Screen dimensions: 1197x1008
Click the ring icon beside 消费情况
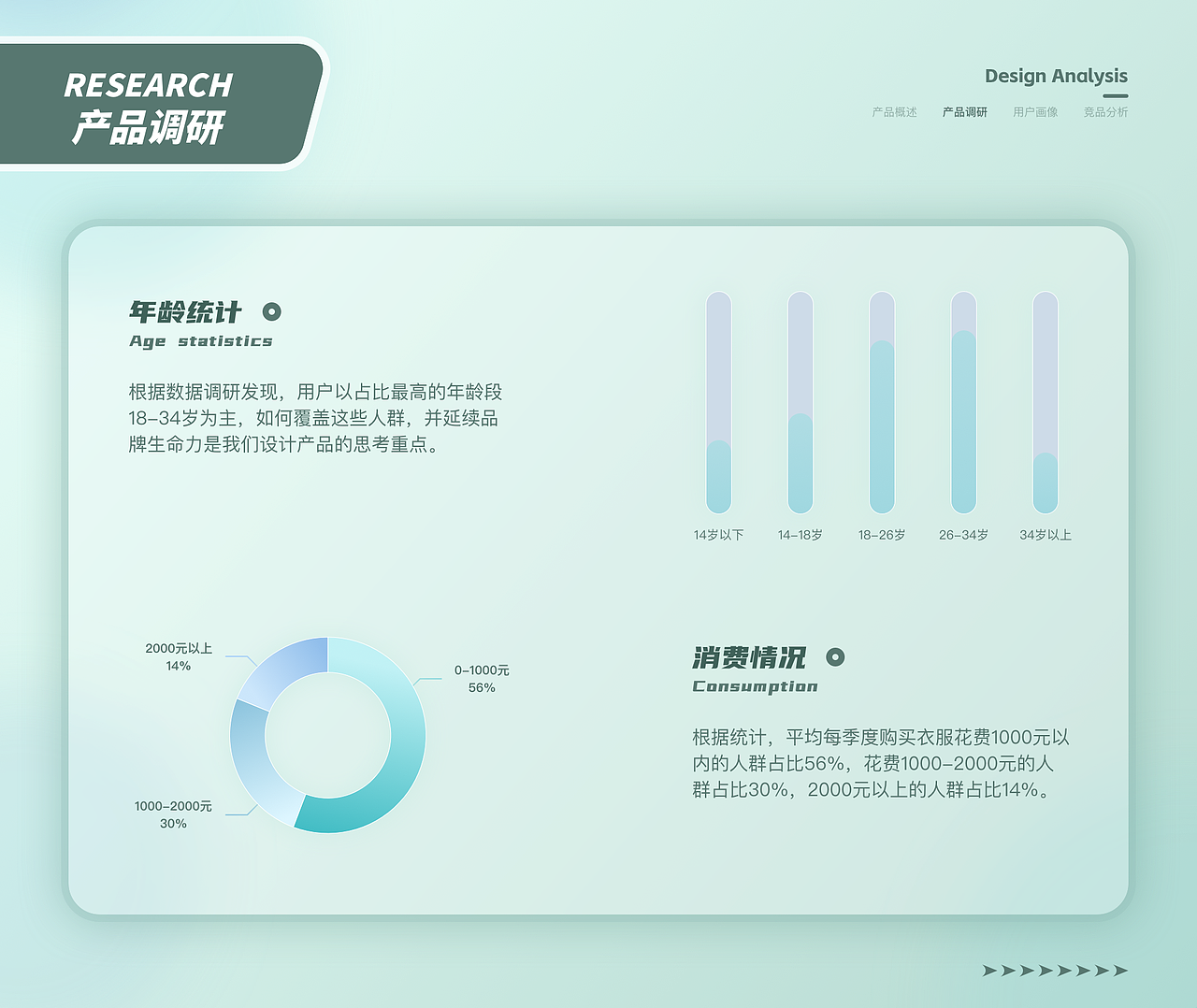835,657
